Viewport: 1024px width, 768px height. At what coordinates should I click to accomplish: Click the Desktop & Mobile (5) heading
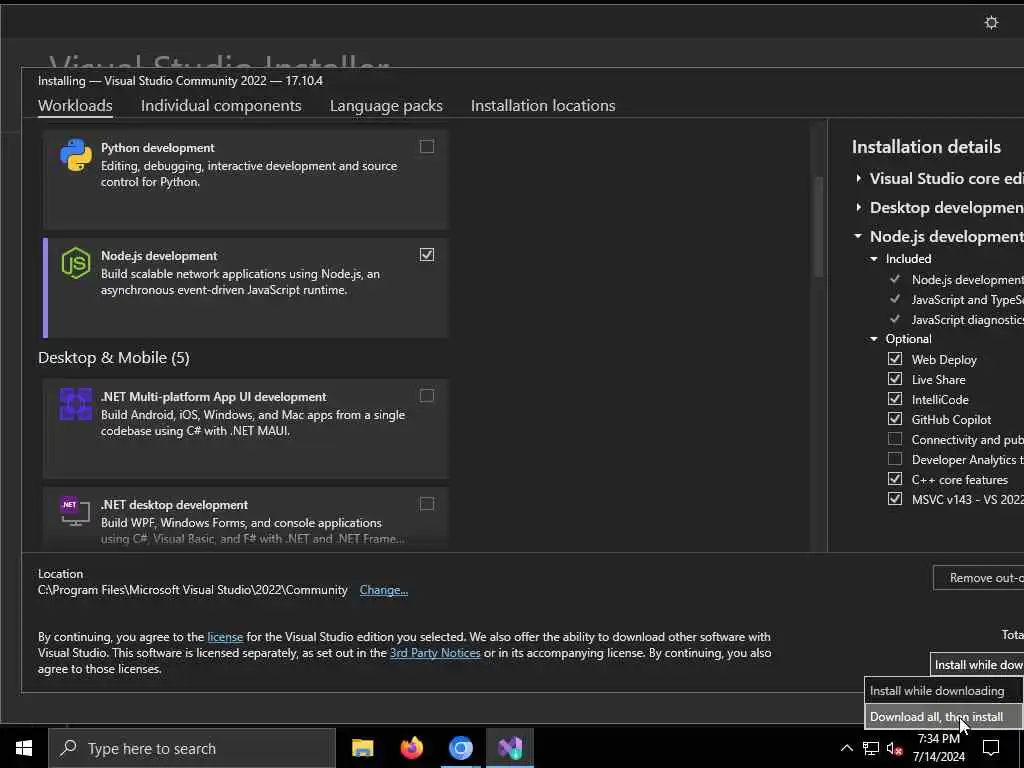coord(114,358)
